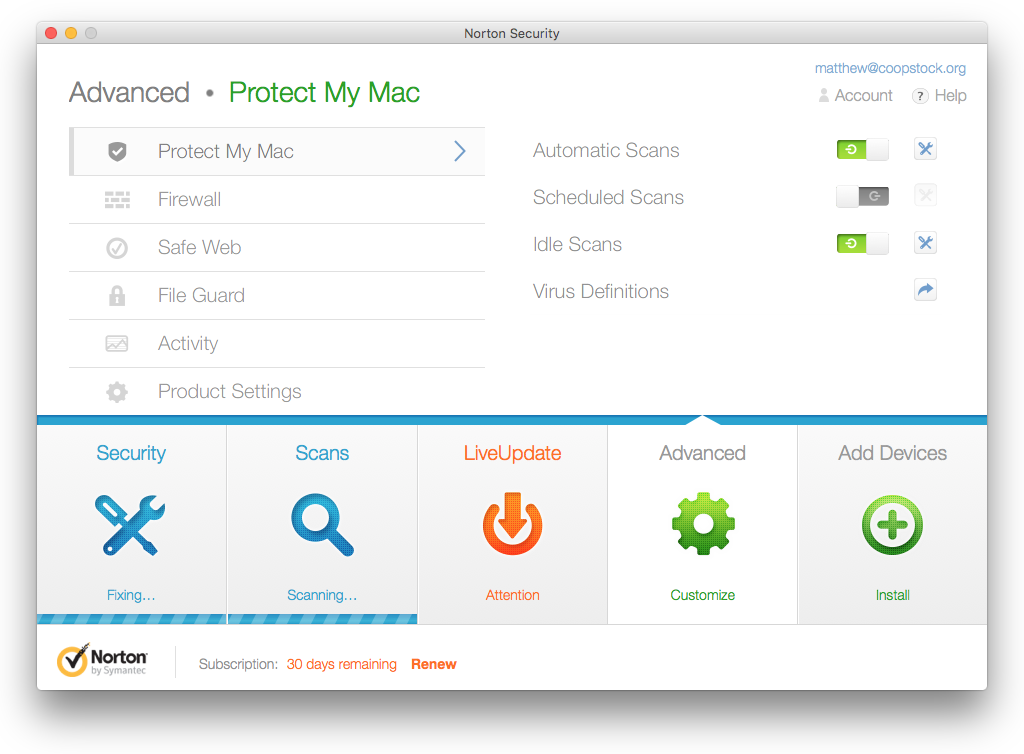Switch to the Scans tab
Image resolution: width=1024 pixels, height=754 pixels.
point(322,525)
